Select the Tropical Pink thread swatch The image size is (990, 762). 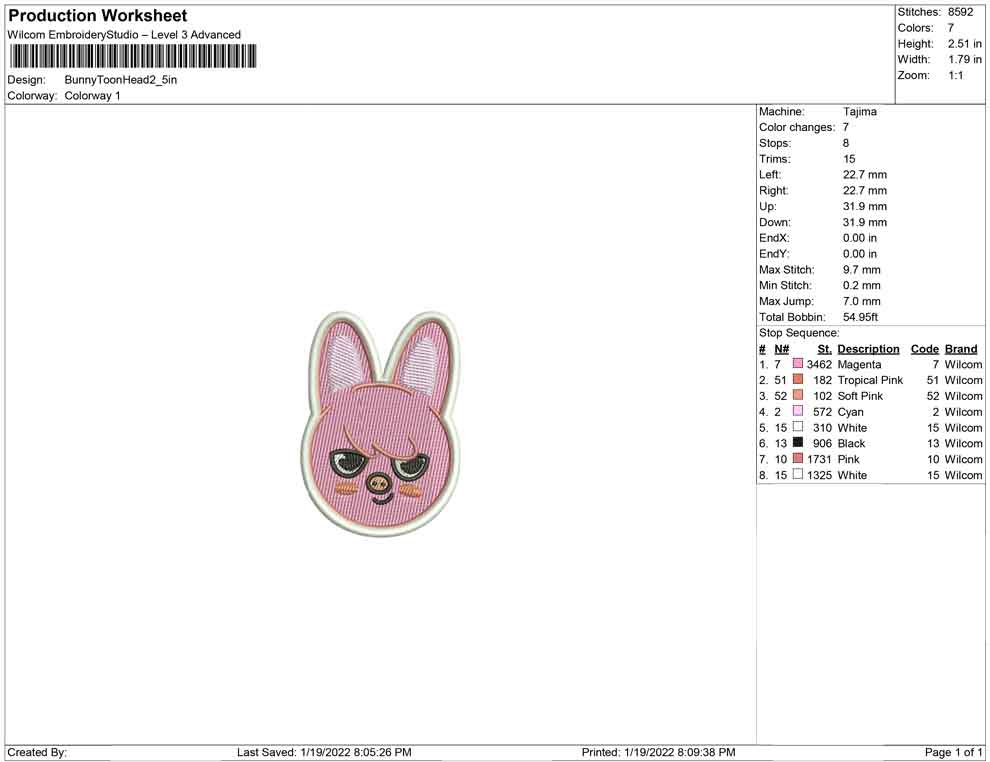tap(797, 379)
